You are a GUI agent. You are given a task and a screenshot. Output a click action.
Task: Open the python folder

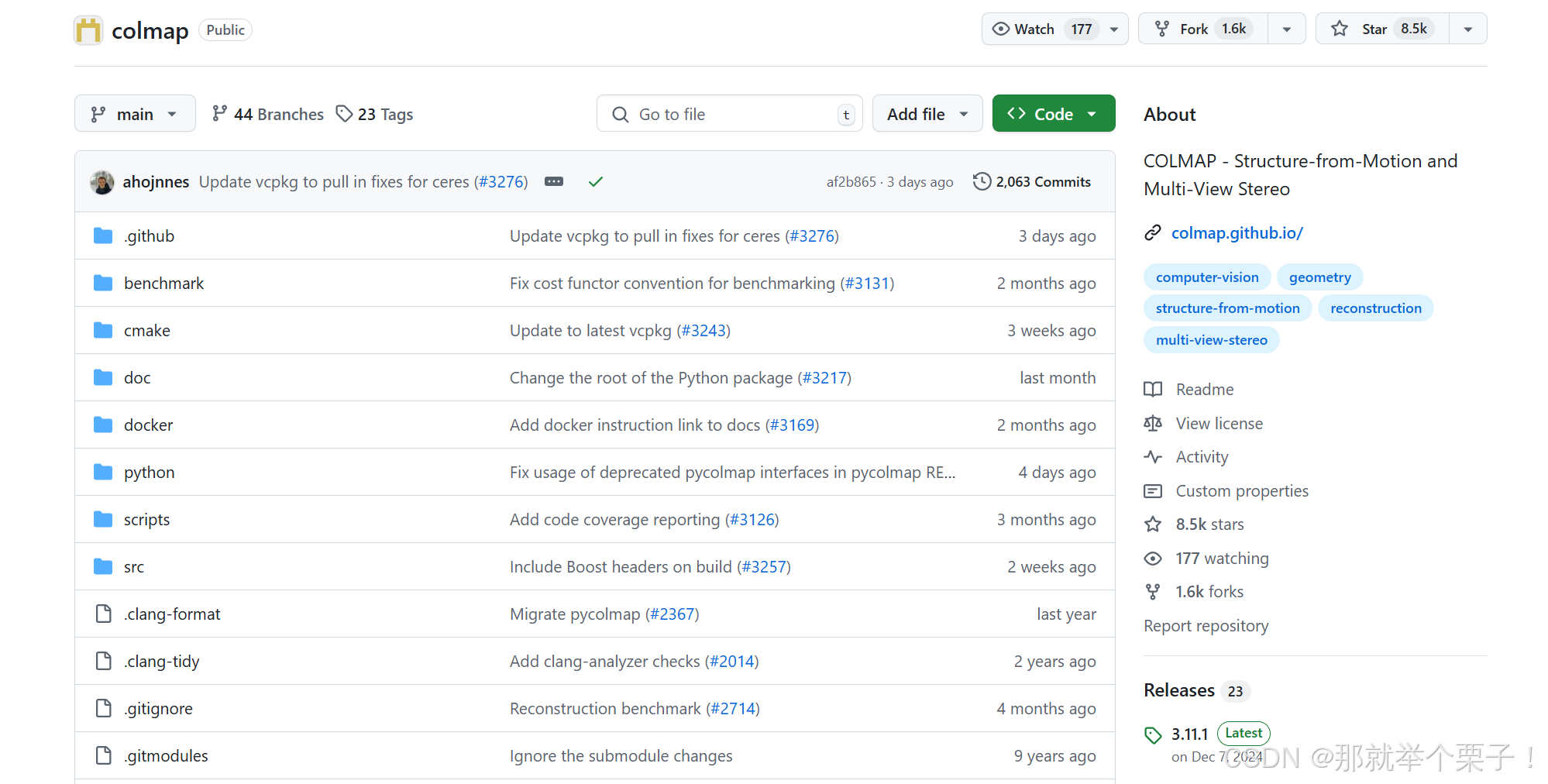(149, 473)
